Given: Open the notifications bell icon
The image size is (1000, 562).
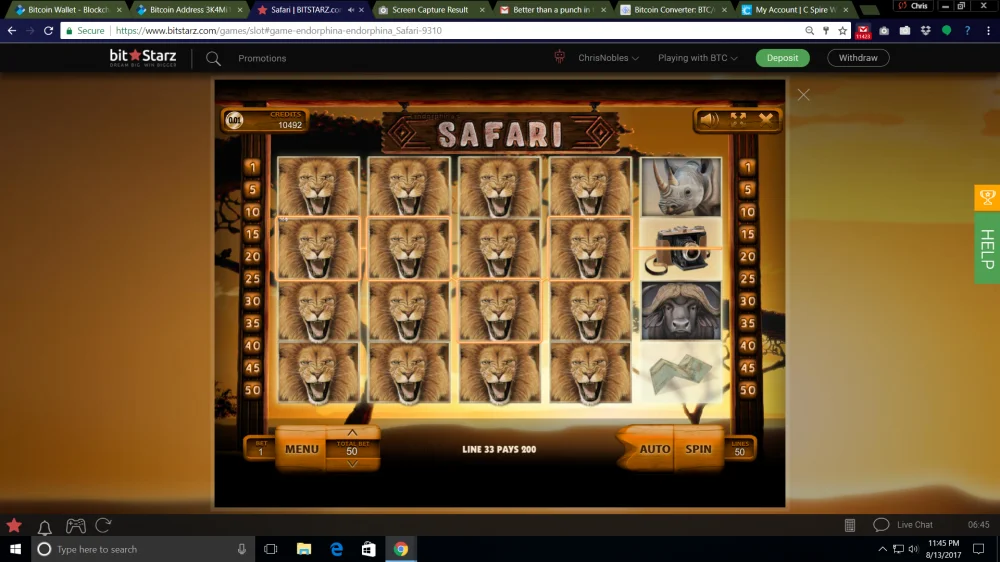Looking at the screenshot, I should [x=45, y=526].
